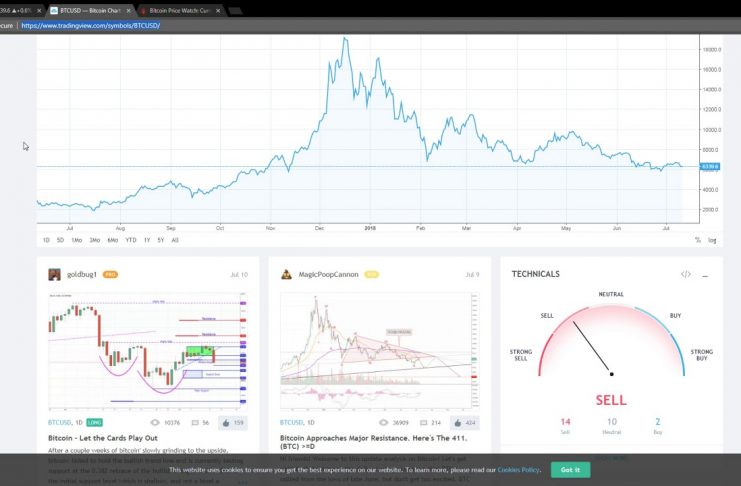
Task: Open goldbug1 candlestick chart thumbnail
Action: pos(148,351)
